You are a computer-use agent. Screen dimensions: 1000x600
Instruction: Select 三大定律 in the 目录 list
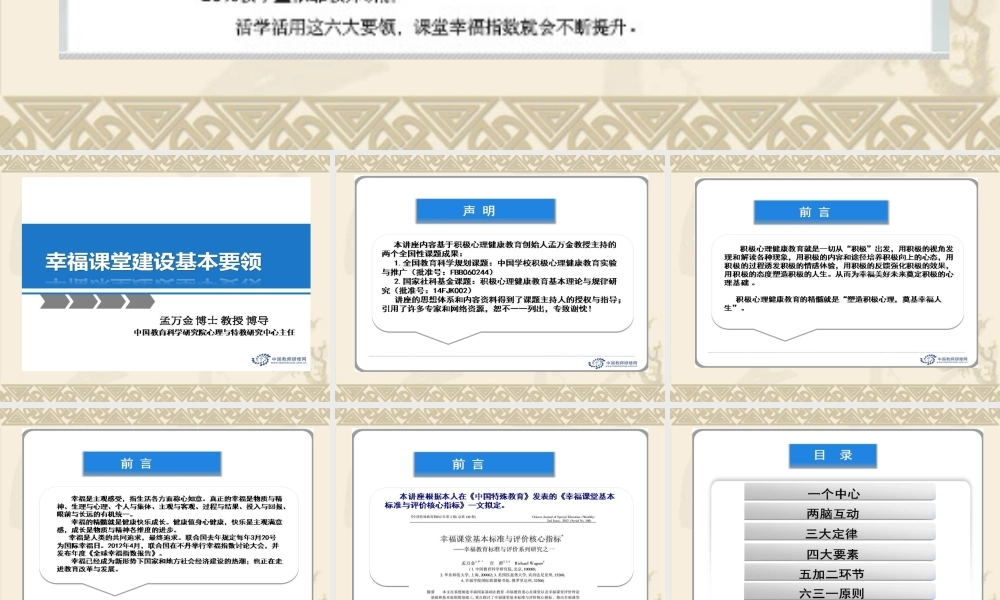(839, 533)
